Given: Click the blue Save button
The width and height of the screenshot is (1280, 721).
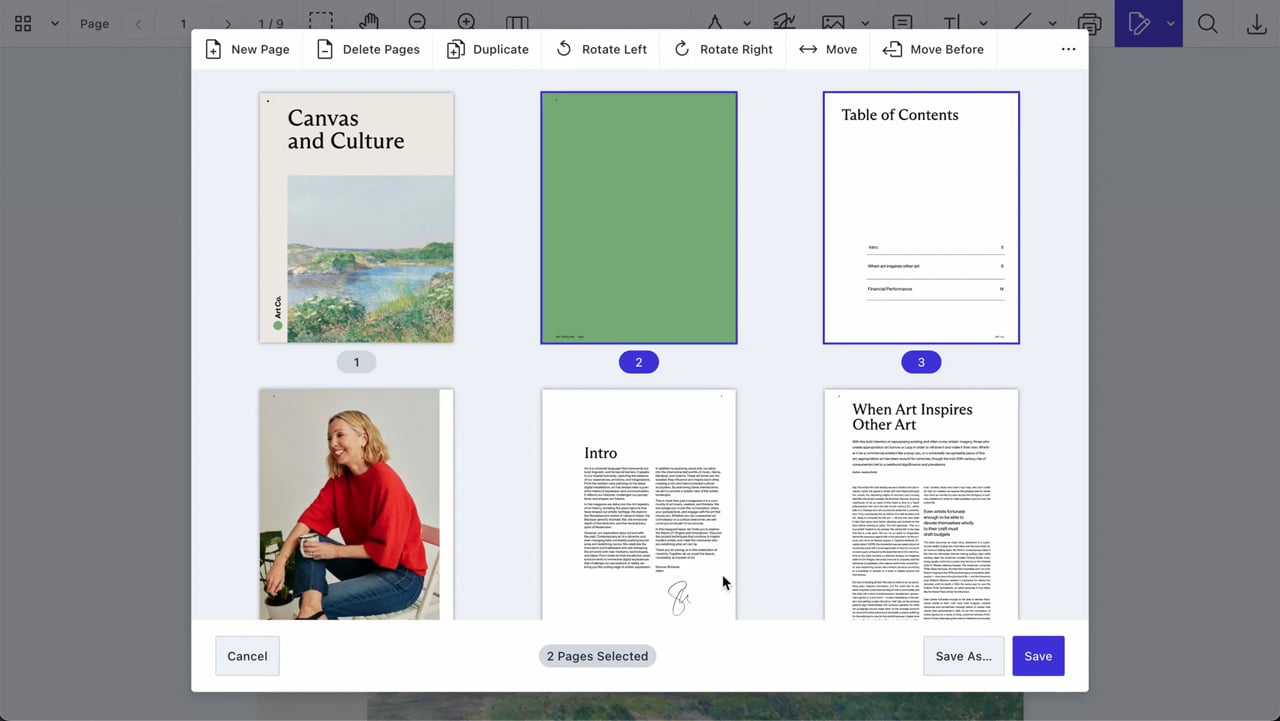Looking at the screenshot, I should pos(1038,656).
